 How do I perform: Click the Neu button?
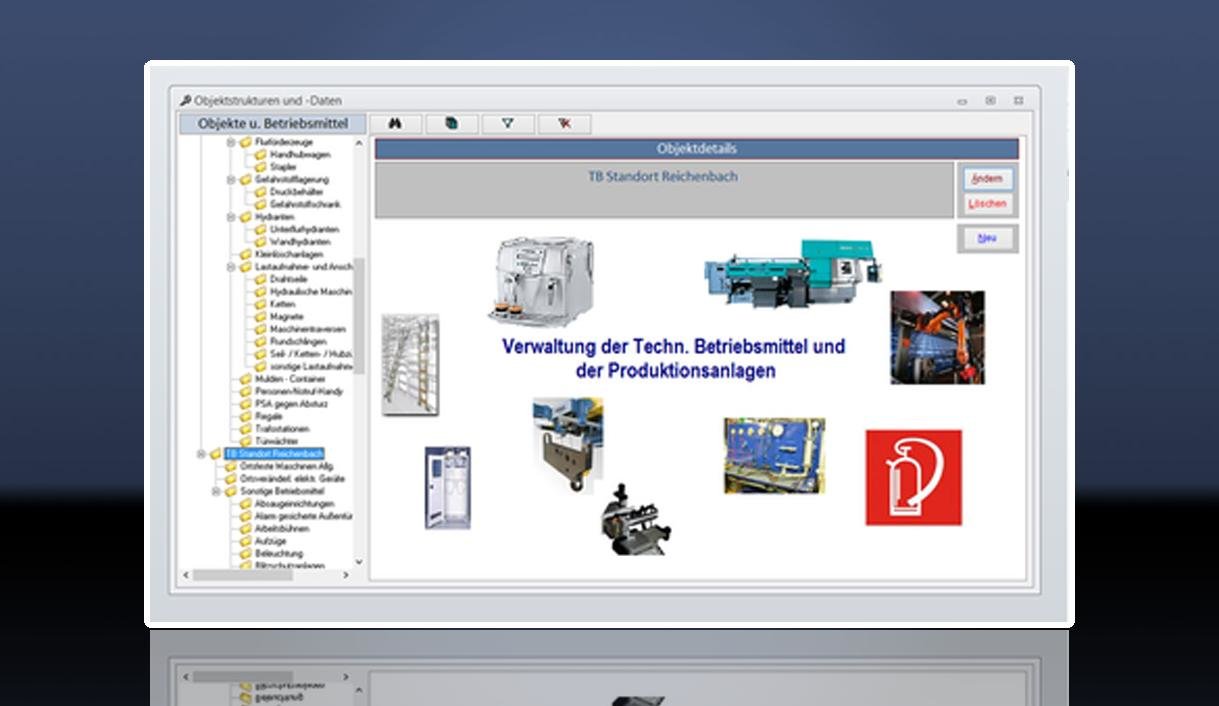987,238
